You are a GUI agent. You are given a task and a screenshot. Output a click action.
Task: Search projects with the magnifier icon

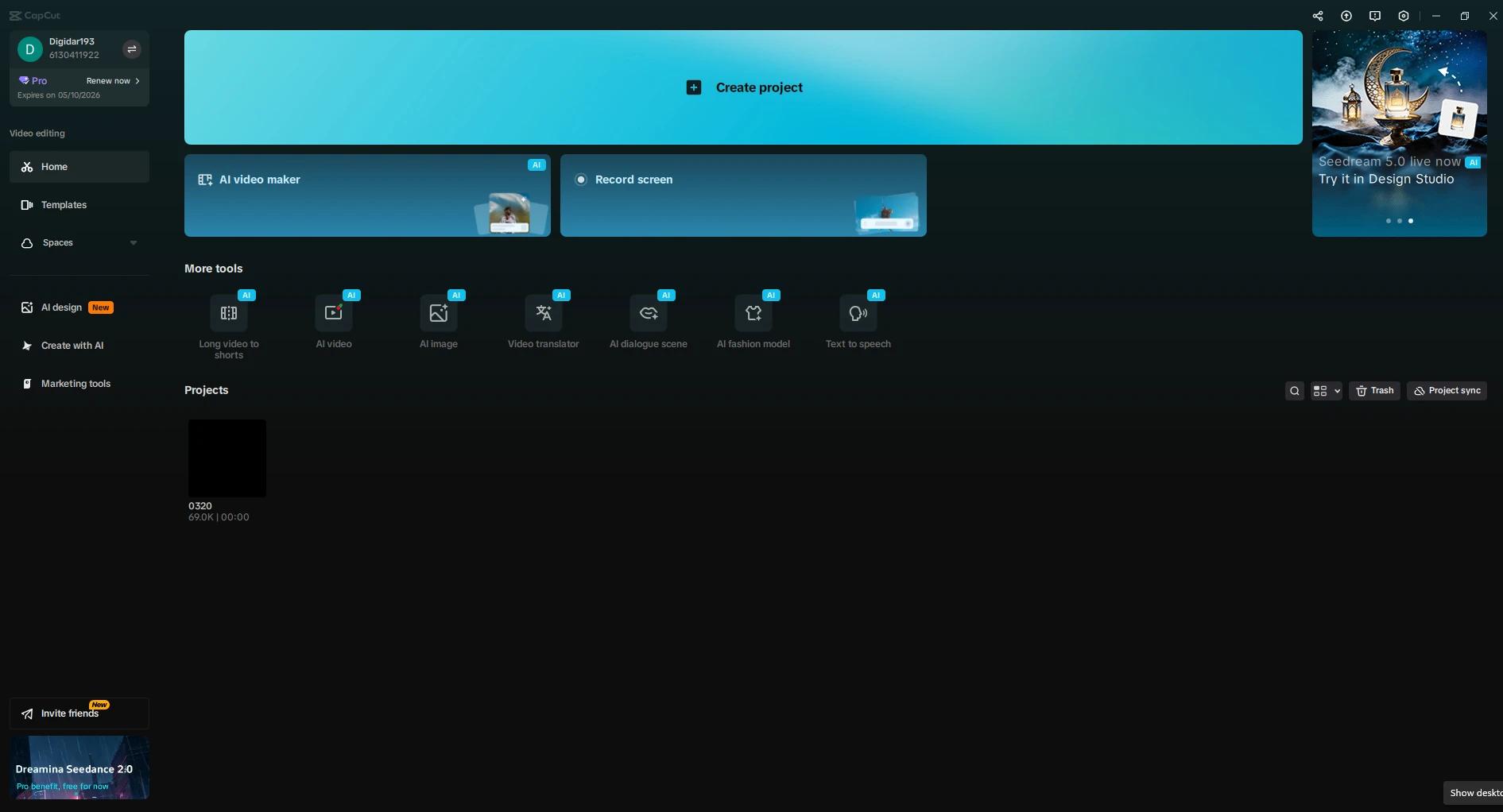click(1295, 391)
